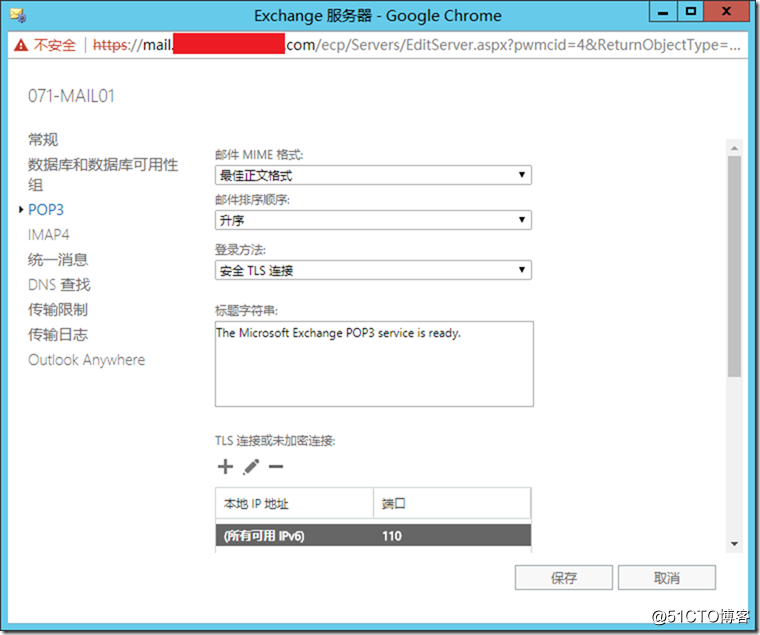Click the scrollbar up arrow
Image resolution: width=760 pixels, height=635 pixels.
coord(734,148)
